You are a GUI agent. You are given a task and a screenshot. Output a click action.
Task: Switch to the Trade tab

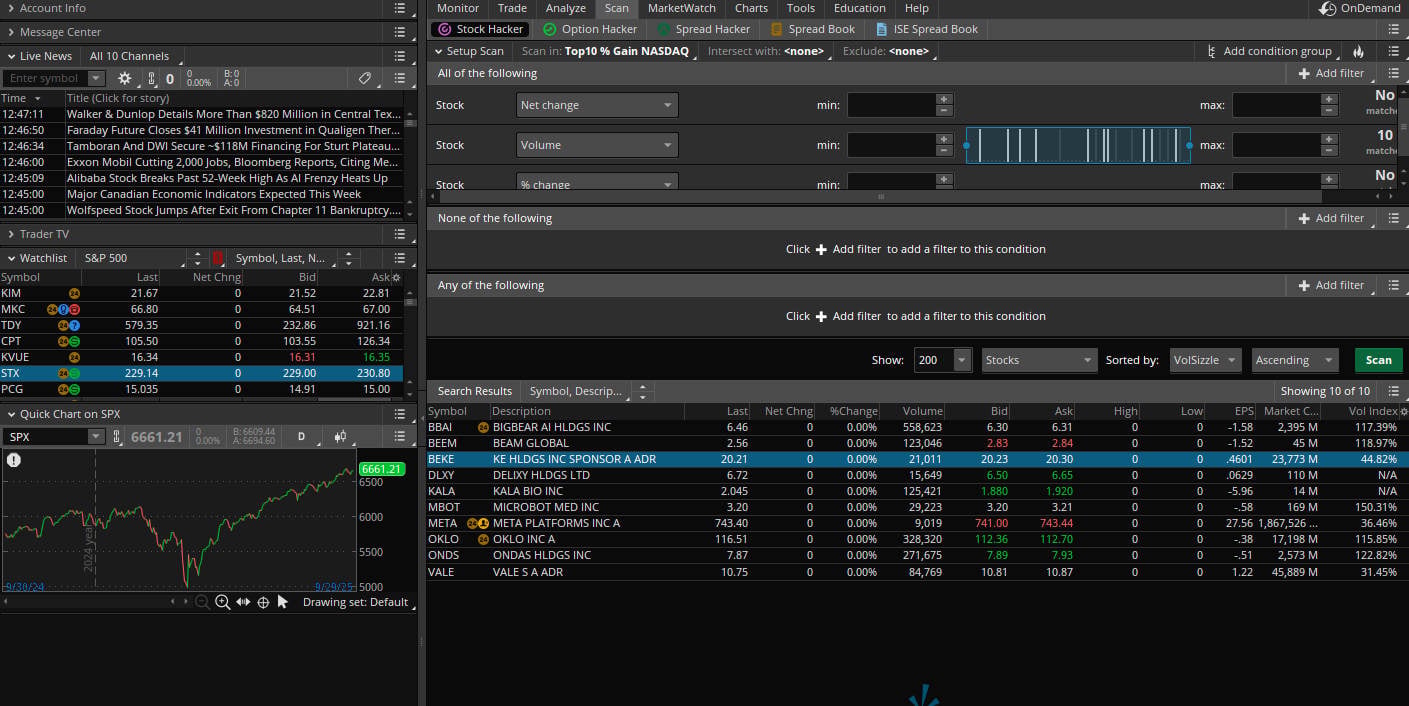(512, 8)
